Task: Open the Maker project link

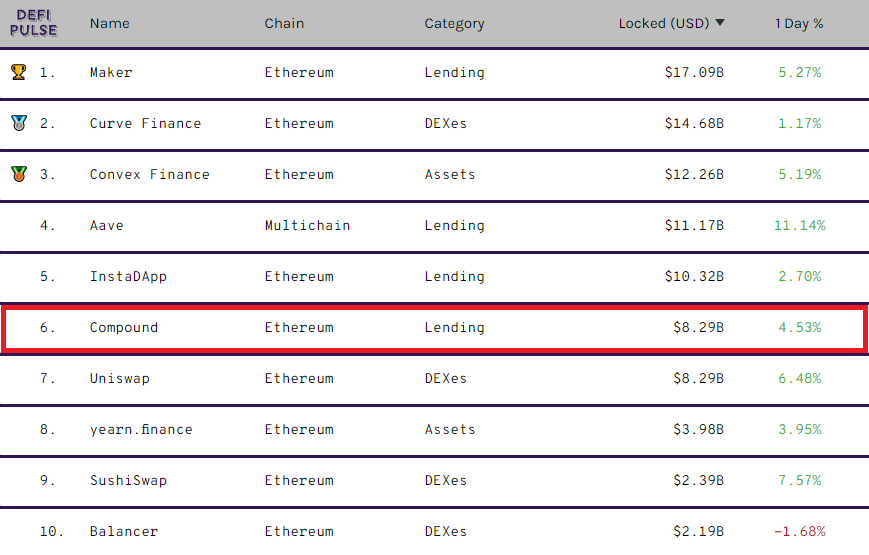Action: 111,72
